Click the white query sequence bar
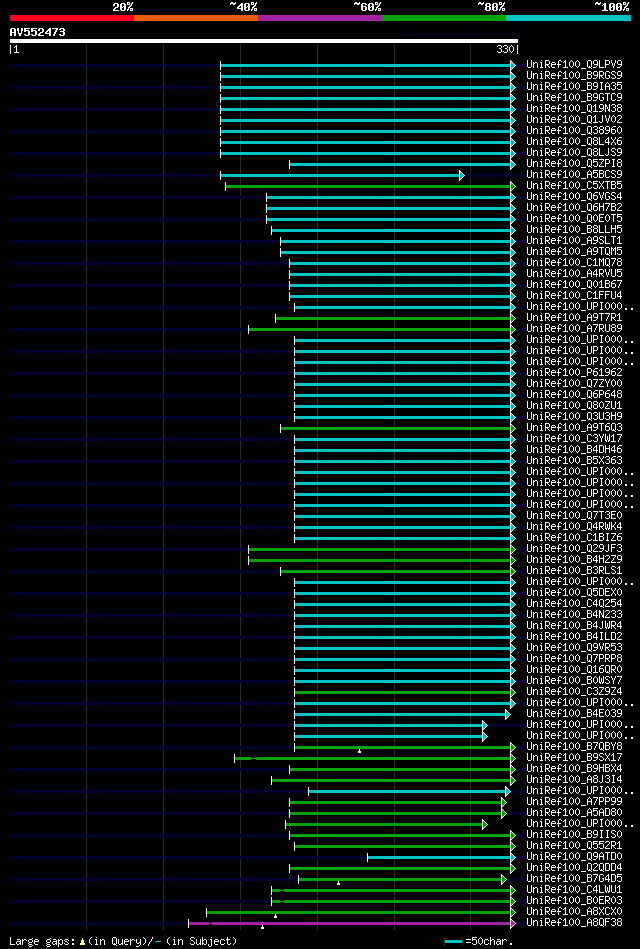This screenshot has height=949, width=640. click(x=263, y=41)
